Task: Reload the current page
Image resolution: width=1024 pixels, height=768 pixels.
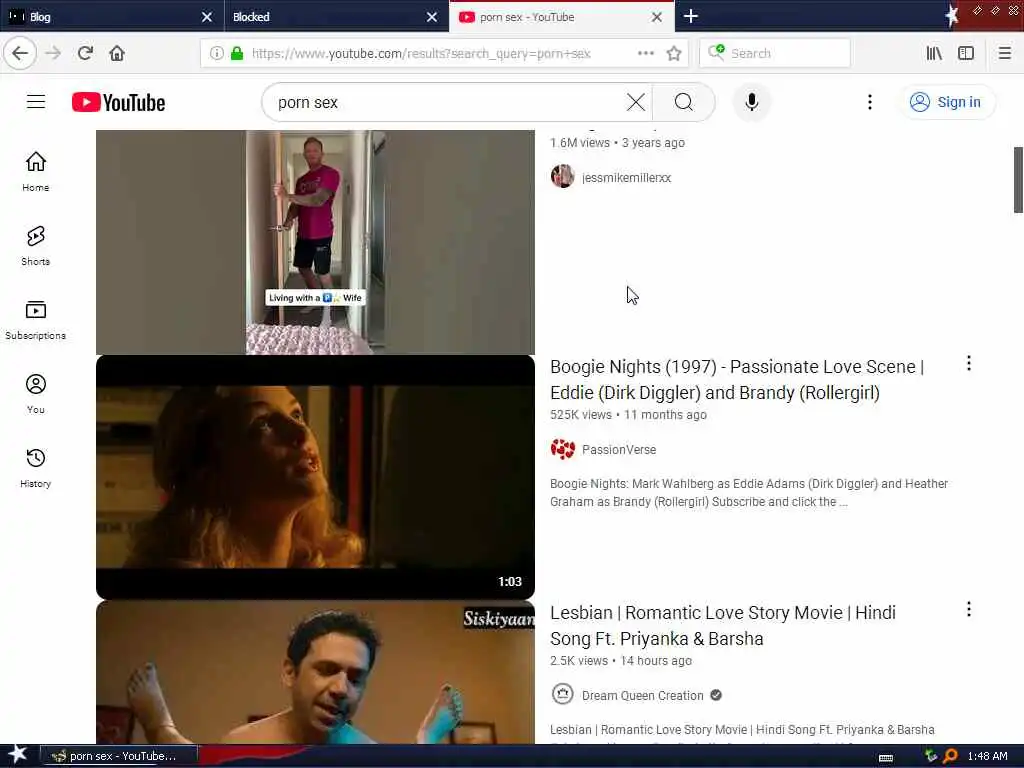Action: tap(85, 53)
